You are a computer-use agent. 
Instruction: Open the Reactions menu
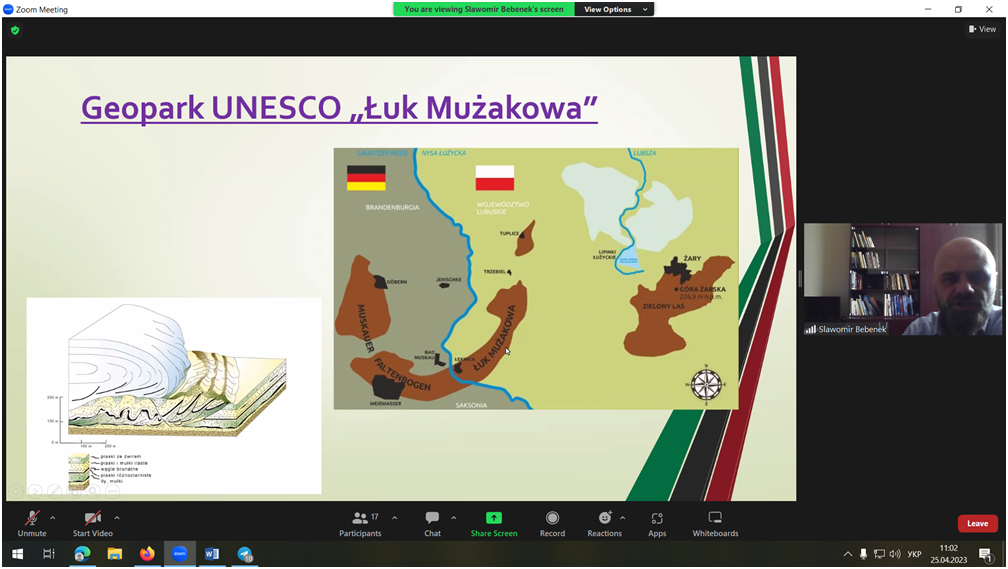click(x=604, y=521)
